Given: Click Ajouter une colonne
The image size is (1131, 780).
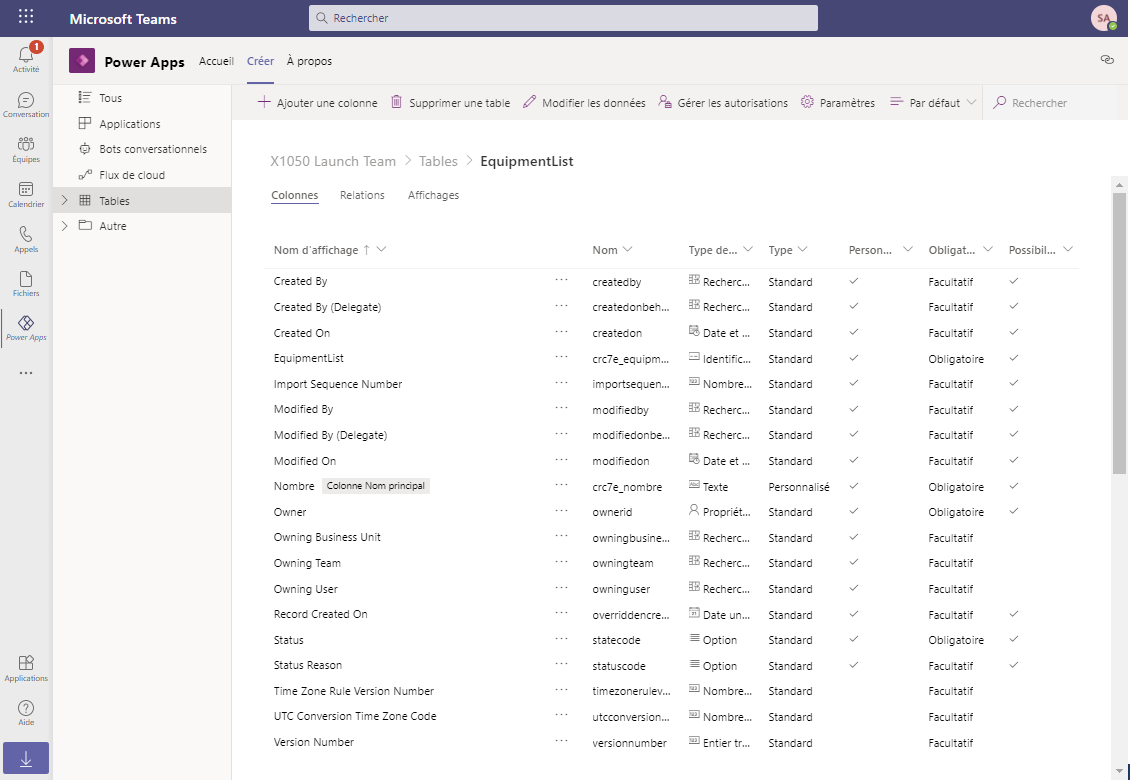Looking at the screenshot, I should pyautogui.click(x=317, y=102).
